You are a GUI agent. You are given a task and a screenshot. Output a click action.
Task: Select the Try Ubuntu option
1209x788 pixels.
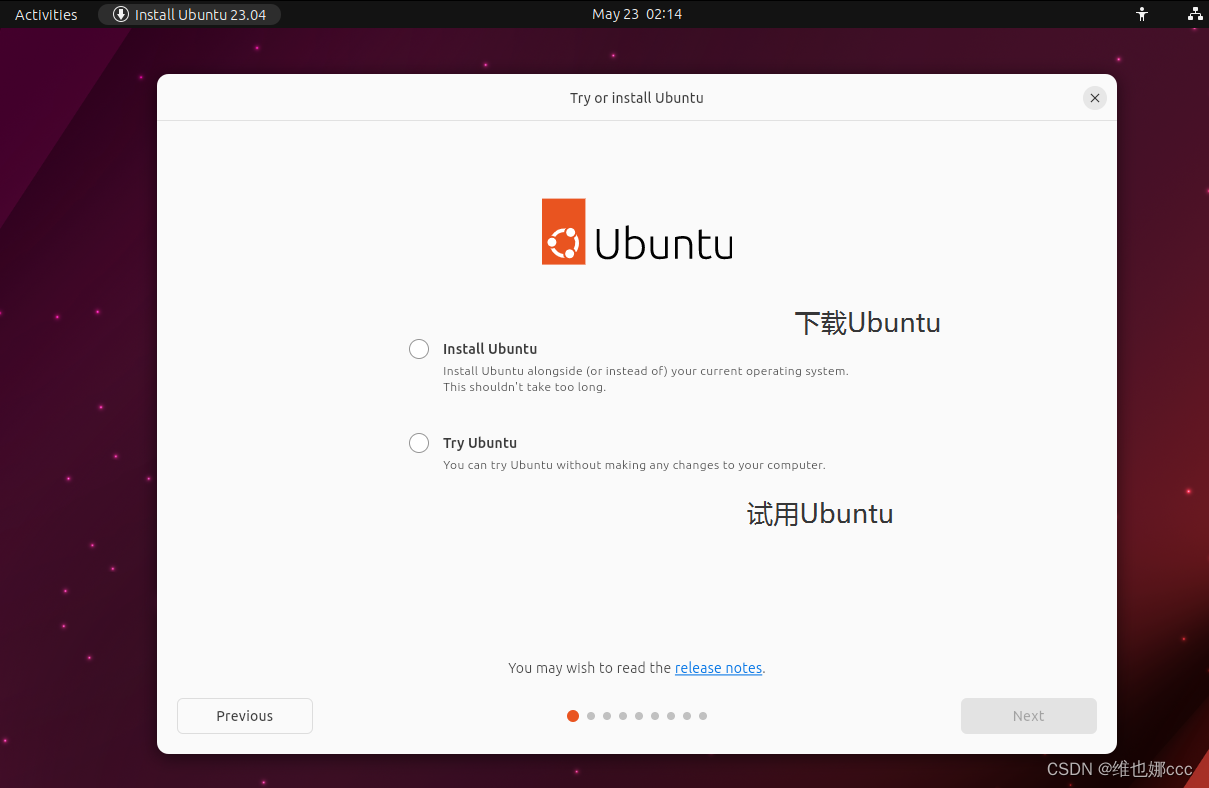(419, 443)
